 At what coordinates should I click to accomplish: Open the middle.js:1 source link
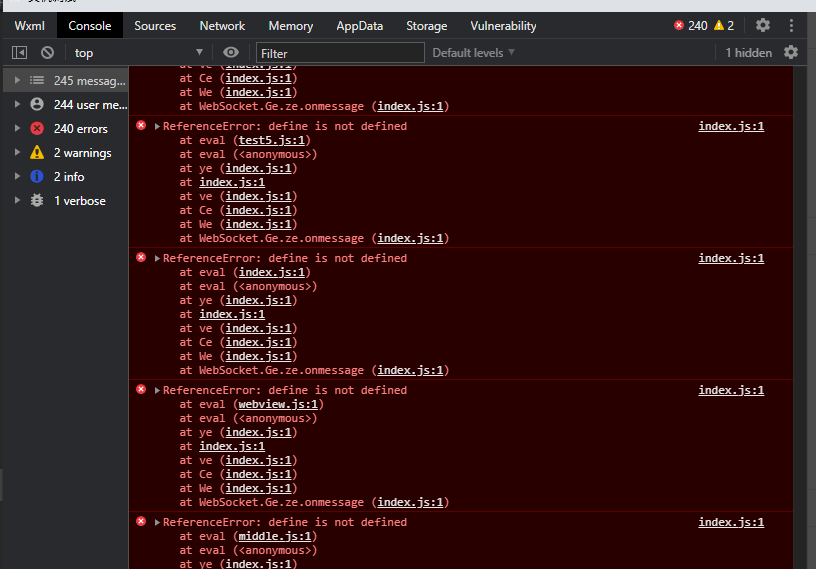click(x=275, y=536)
